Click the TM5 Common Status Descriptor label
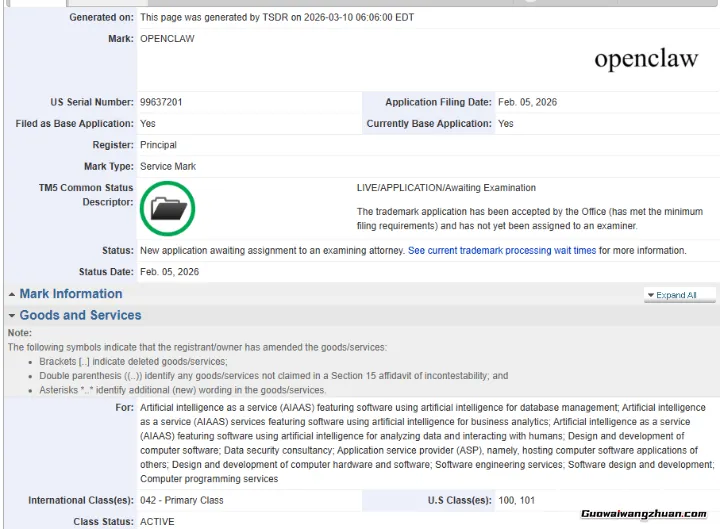The width and height of the screenshot is (720, 529). [x=86, y=195]
